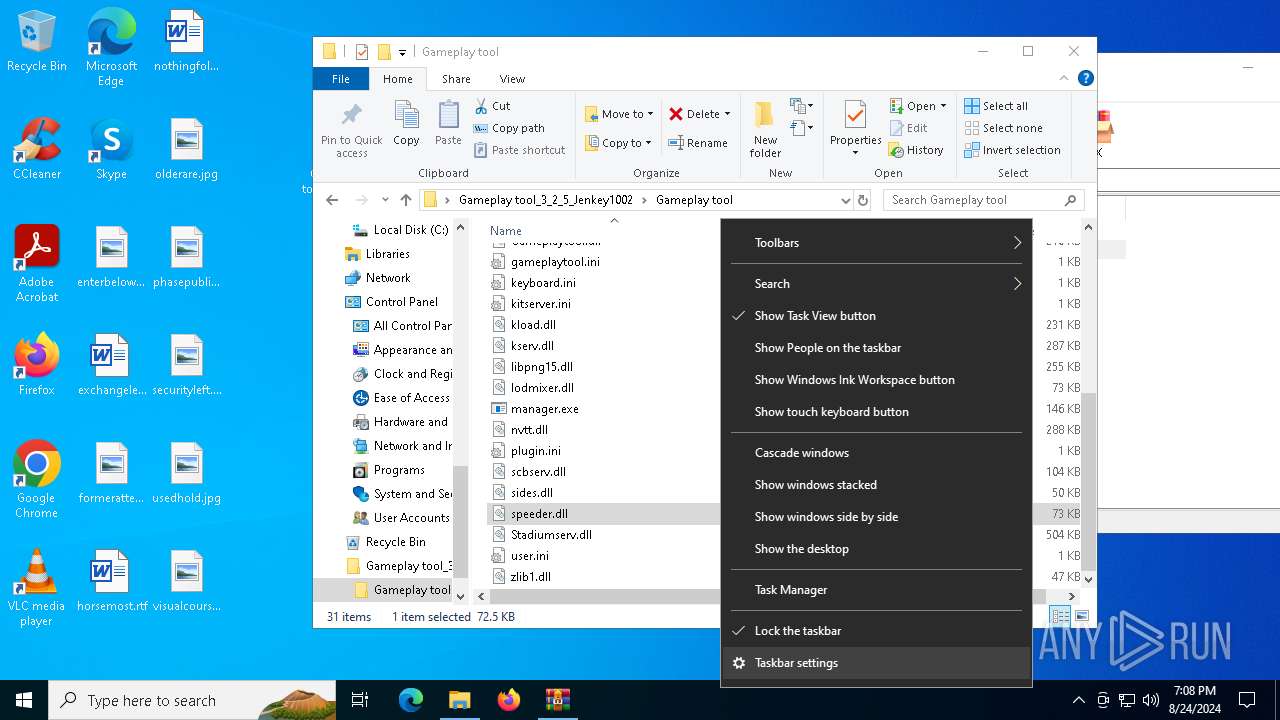Open Microsoft Edge from the taskbar
The width and height of the screenshot is (1280, 720).
click(411, 700)
